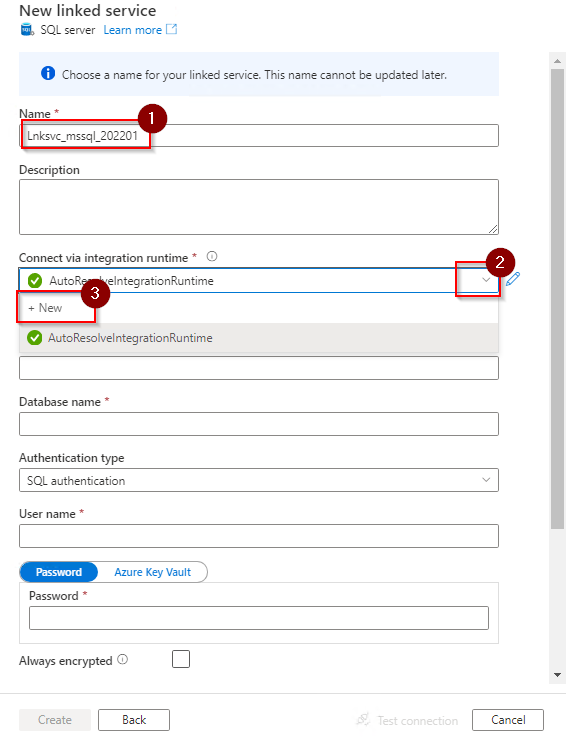Select the Password toggle option

click(x=59, y=572)
